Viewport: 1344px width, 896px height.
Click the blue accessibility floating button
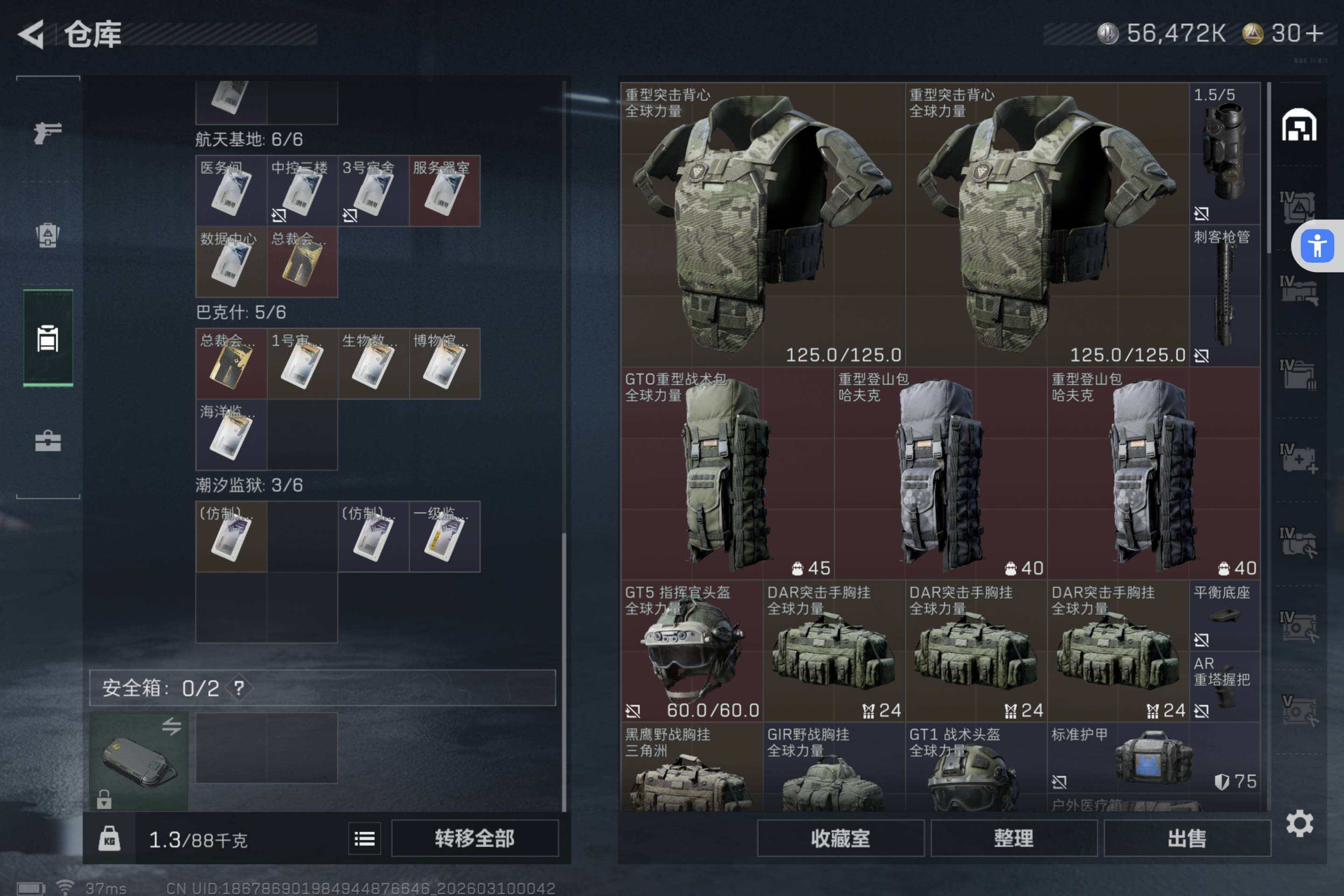click(x=1317, y=246)
